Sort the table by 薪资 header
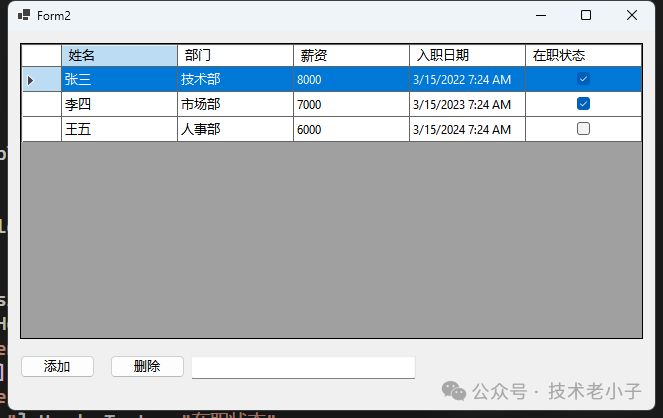 tap(351, 55)
